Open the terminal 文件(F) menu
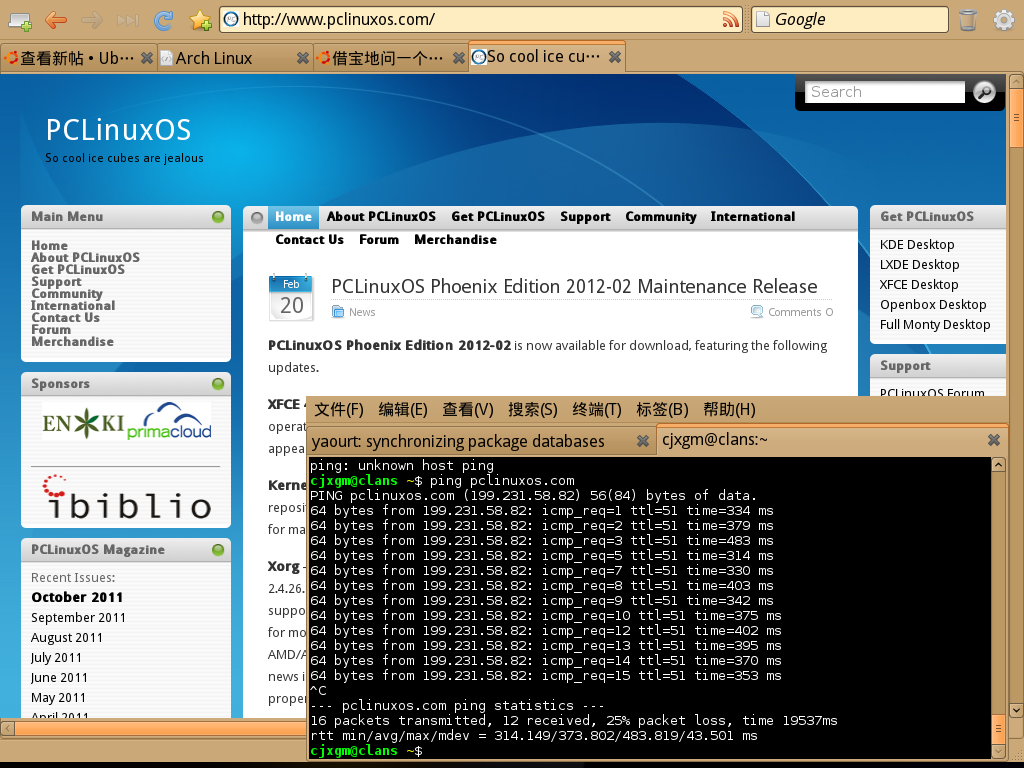1024x768 pixels. (x=339, y=409)
